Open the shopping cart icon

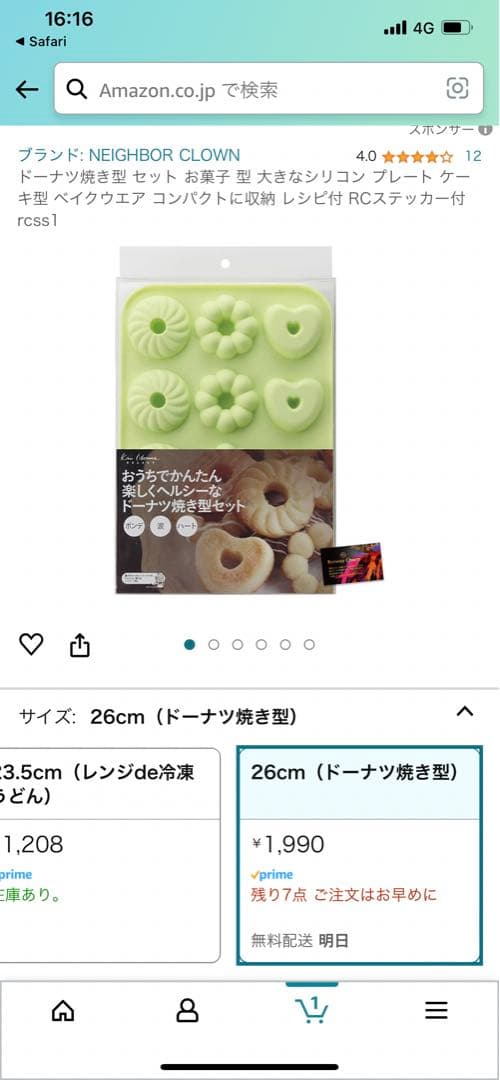pyautogui.click(x=312, y=1010)
